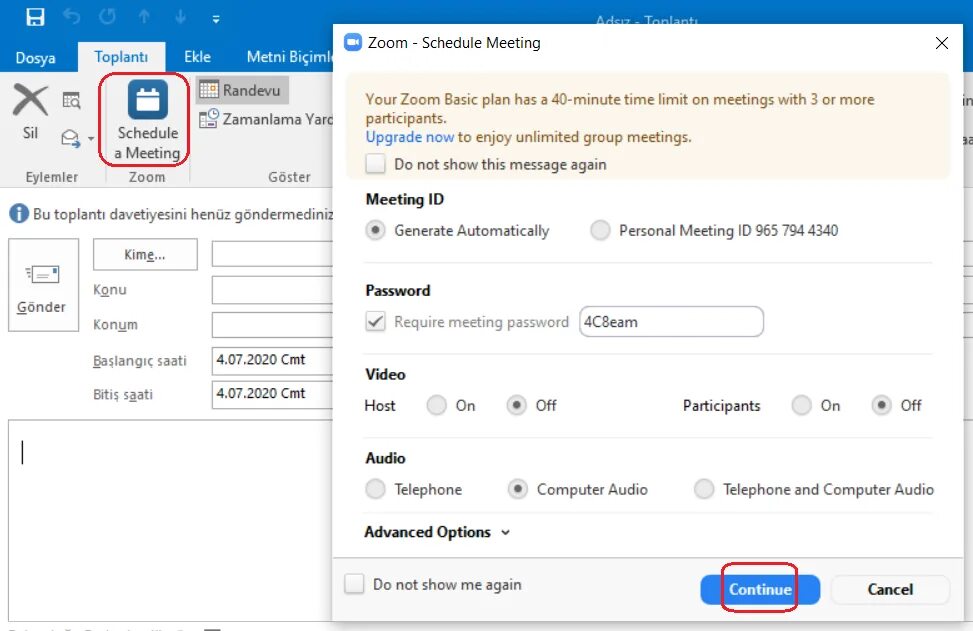Open Zamanlama Yardımcısı scheduling assistant

(x=266, y=119)
